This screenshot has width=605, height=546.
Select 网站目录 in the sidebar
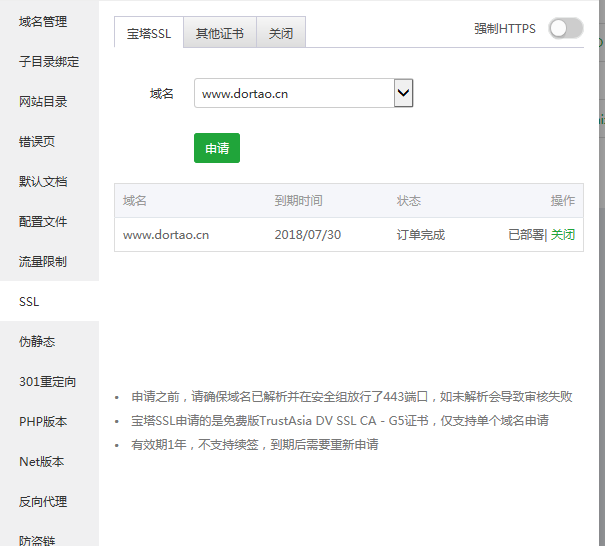43,102
